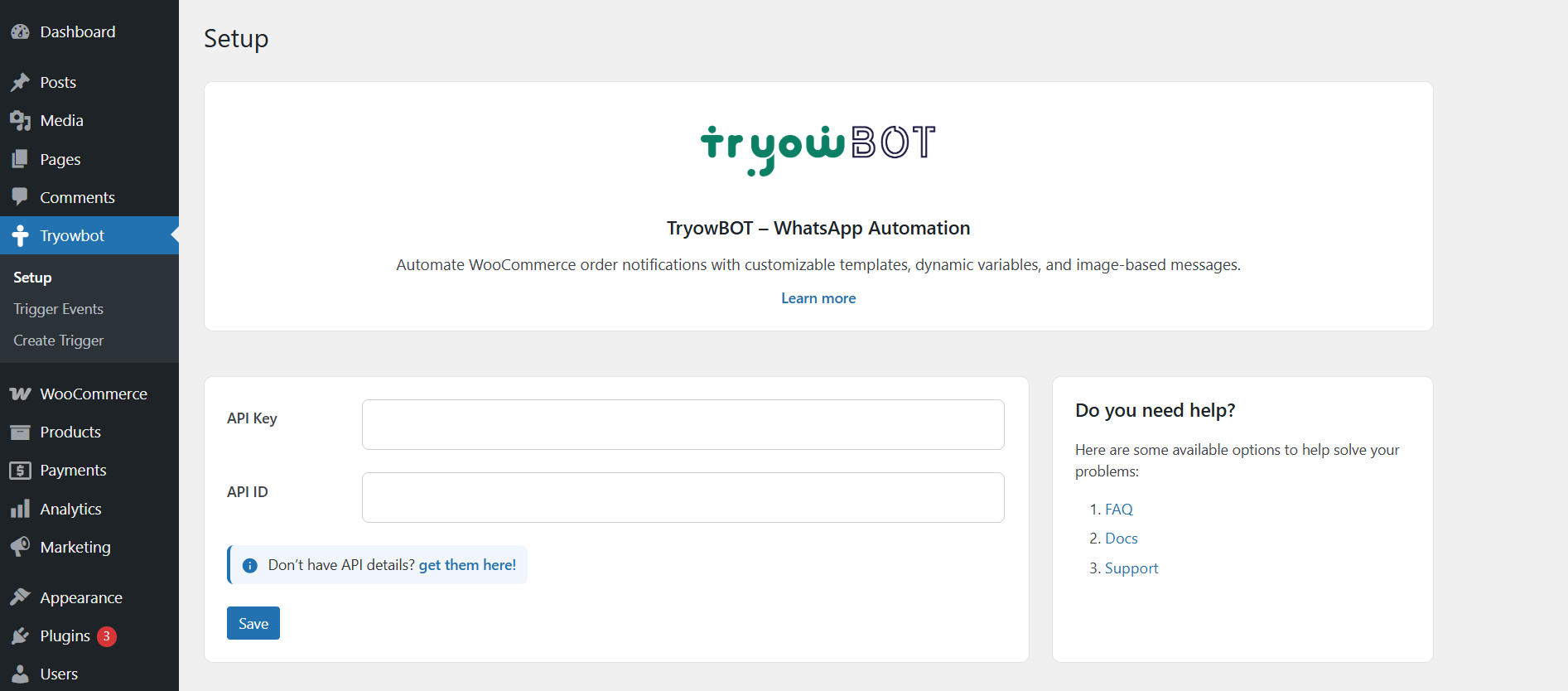Open the Support help link
Viewport: 1568px width, 691px height.
1131,568
